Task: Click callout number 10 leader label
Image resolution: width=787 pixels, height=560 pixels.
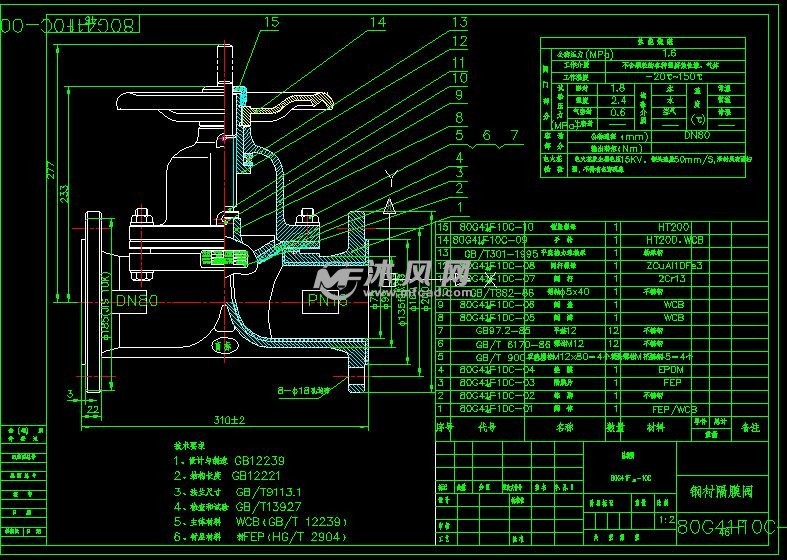Action: (x=459, y=78)
